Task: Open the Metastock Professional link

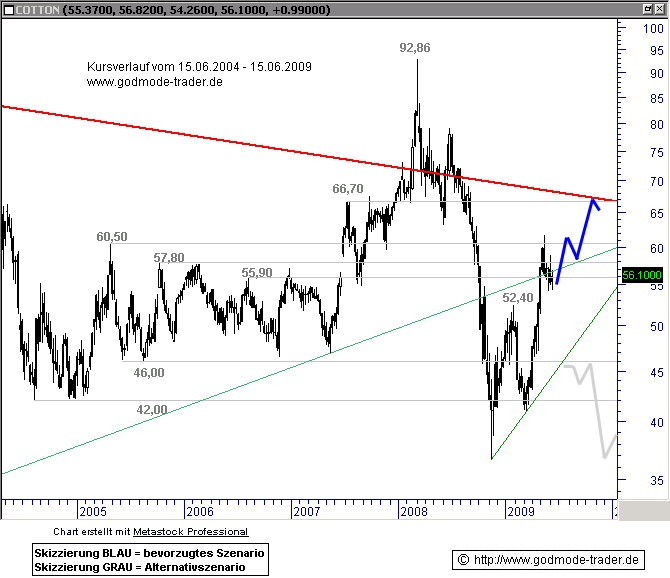Action: click(x=191, y=531)
